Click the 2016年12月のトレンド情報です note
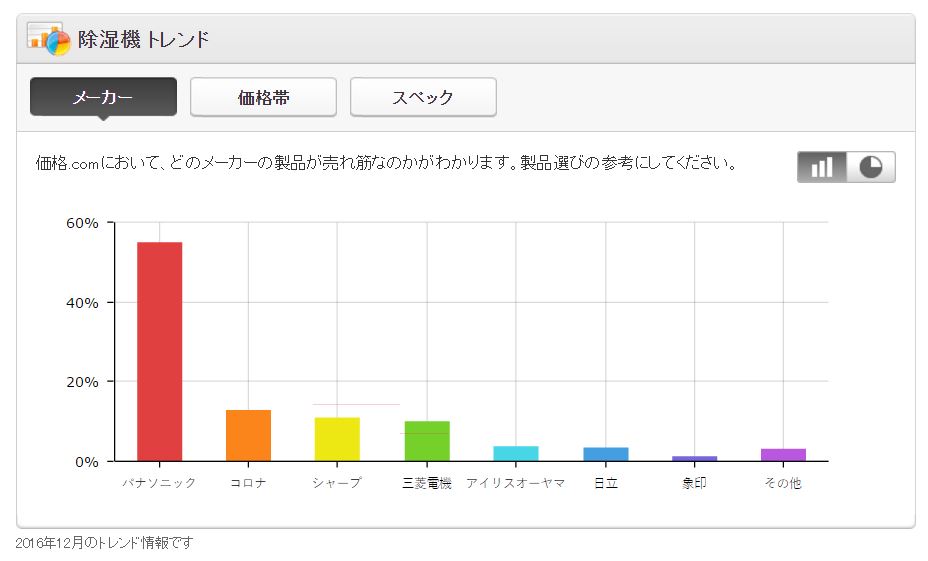The height and width of the screenshot is (561, 928). click(x=104, y=543)
